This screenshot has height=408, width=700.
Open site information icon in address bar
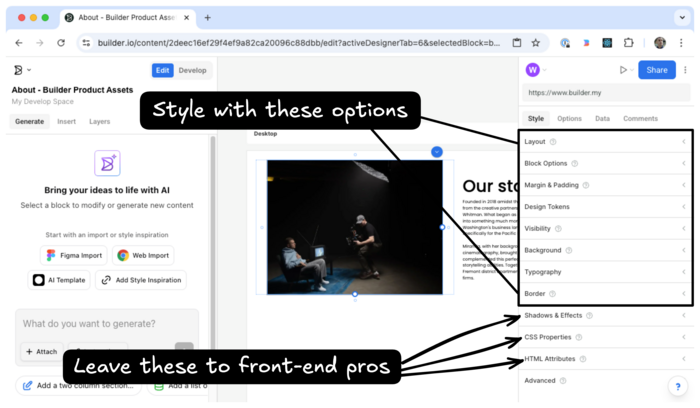coord(86,43)
